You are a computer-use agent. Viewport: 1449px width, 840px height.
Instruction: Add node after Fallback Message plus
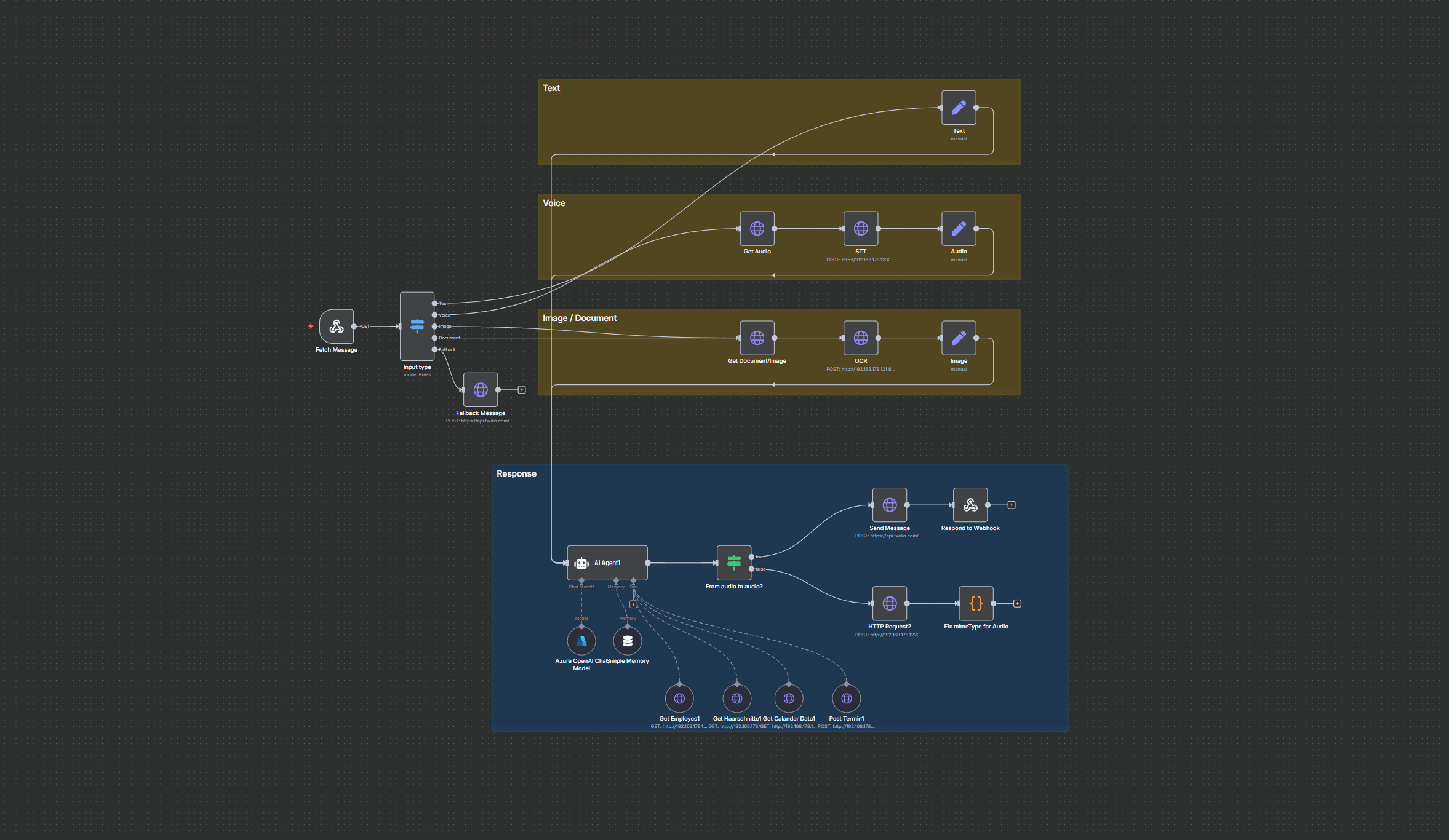click(x=522, y=390)
